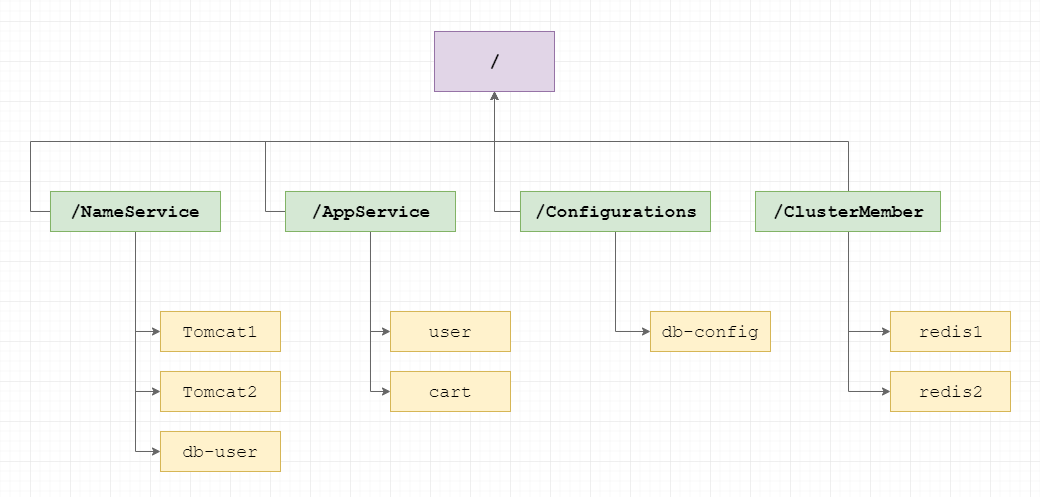The image size is (1040, 497).
Task: Click the cart node
Action: [x=450, y=391]
